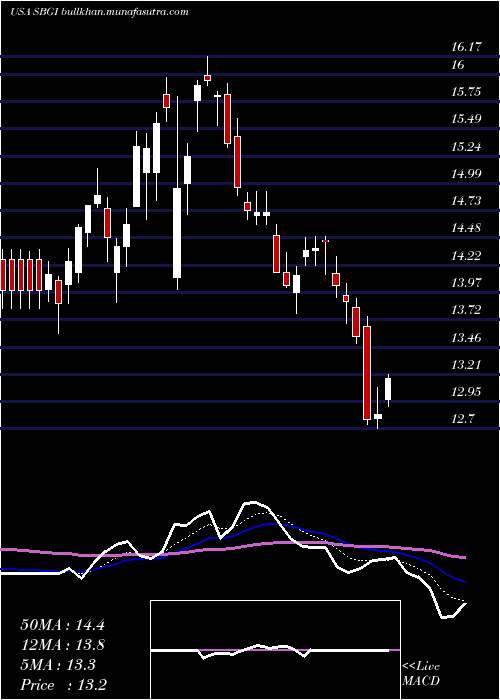The height and width of the screenshot is (700, 500).
Task: Click the 12MA : 13.8 reading
Action: click(x=62, y=645)
